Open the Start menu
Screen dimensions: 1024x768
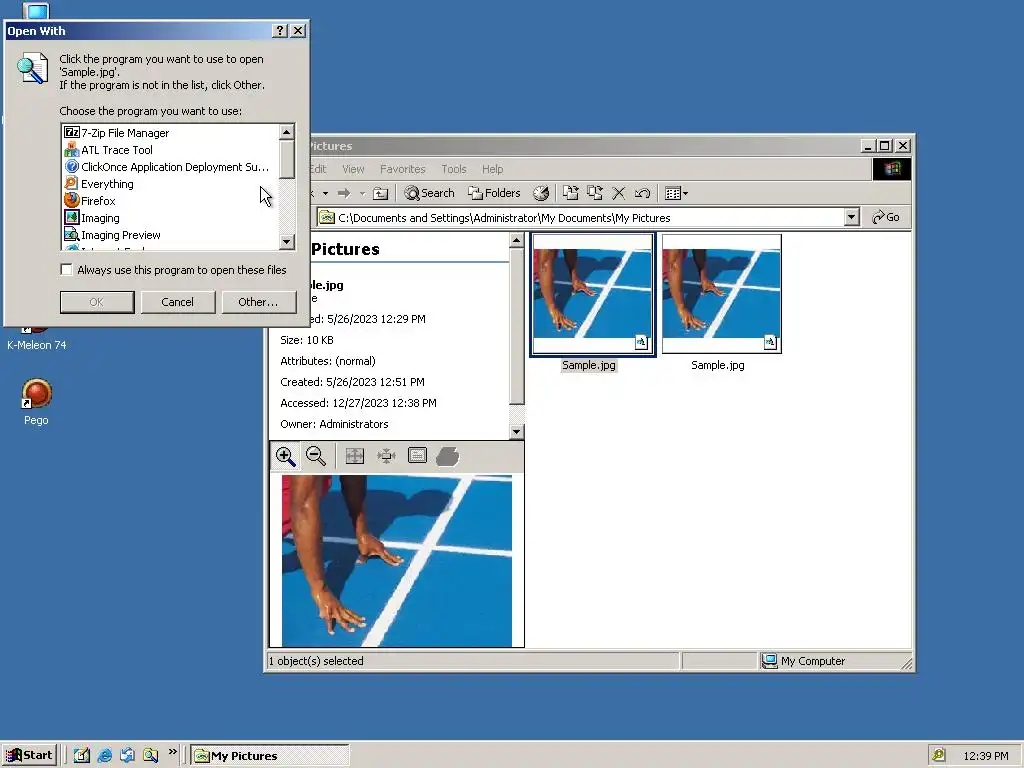(x=29, y=755)
